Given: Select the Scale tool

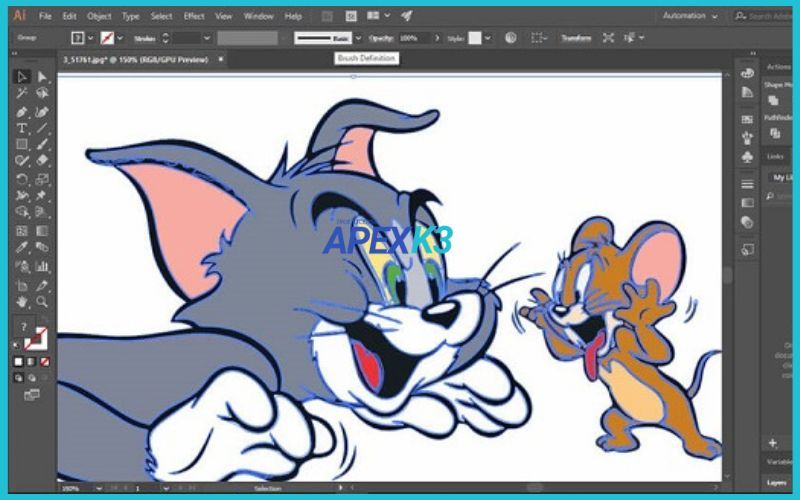Looking at the screenshot, I should tap(42, 179).
